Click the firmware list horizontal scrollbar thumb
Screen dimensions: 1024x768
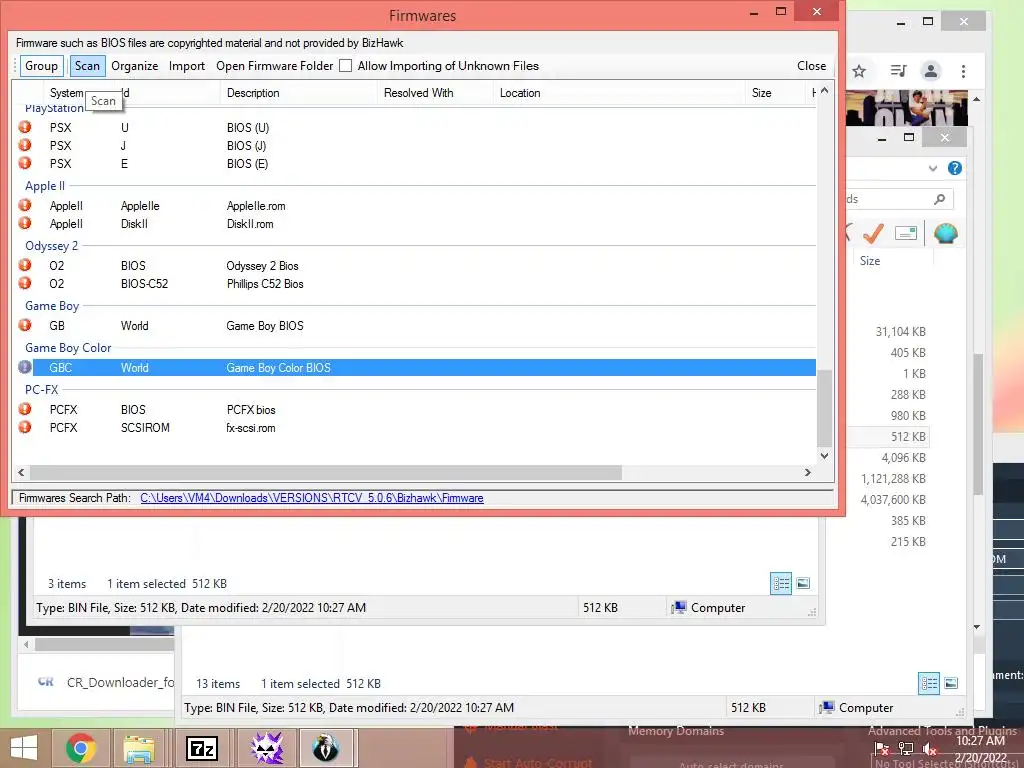[x=326, y=472]
